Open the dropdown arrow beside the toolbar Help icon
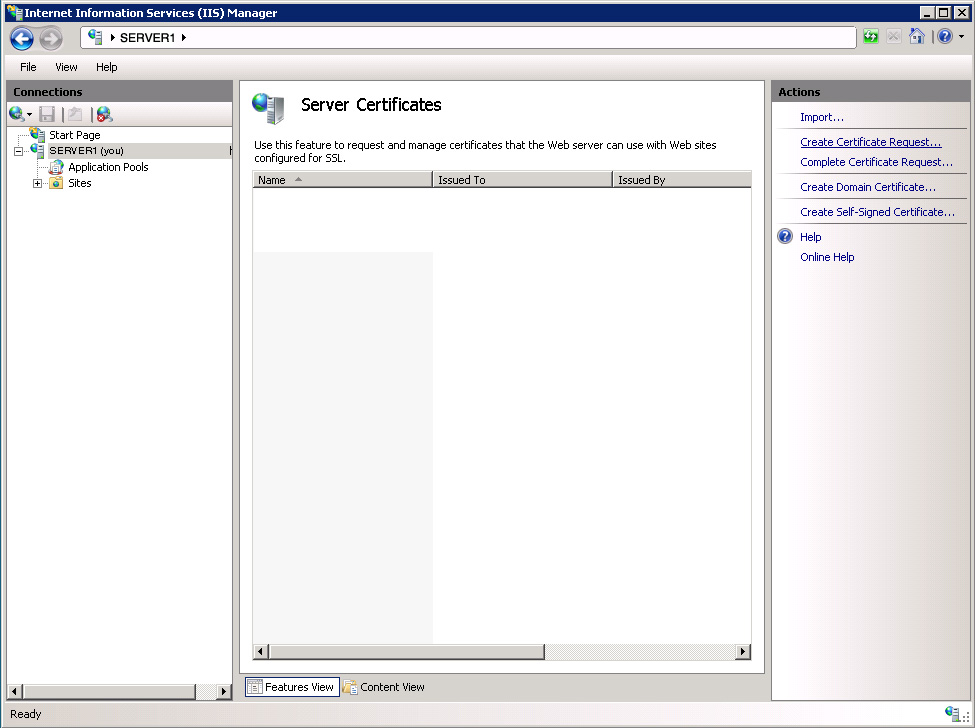 tap(961, 37)
